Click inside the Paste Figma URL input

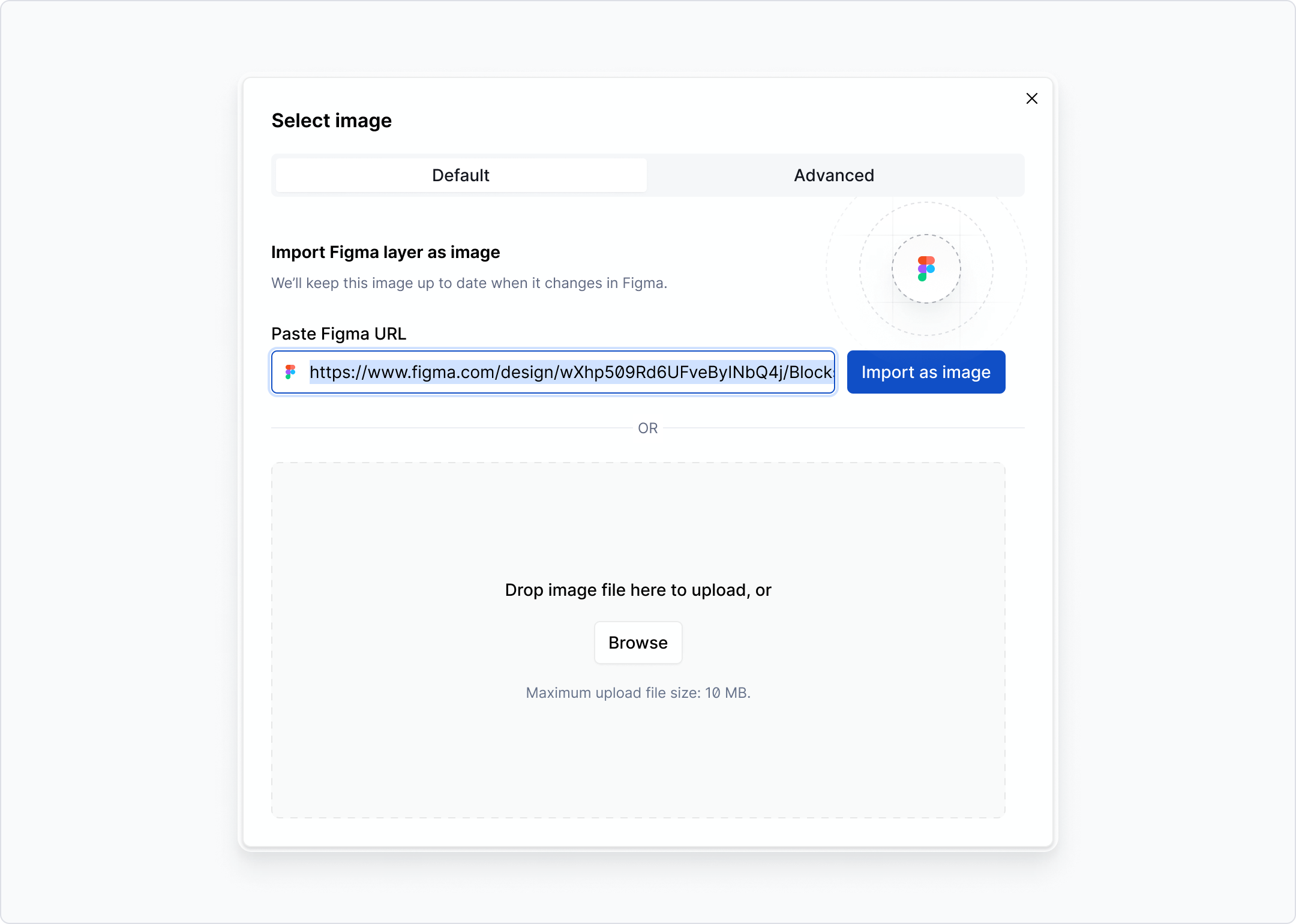pos(570,372)
